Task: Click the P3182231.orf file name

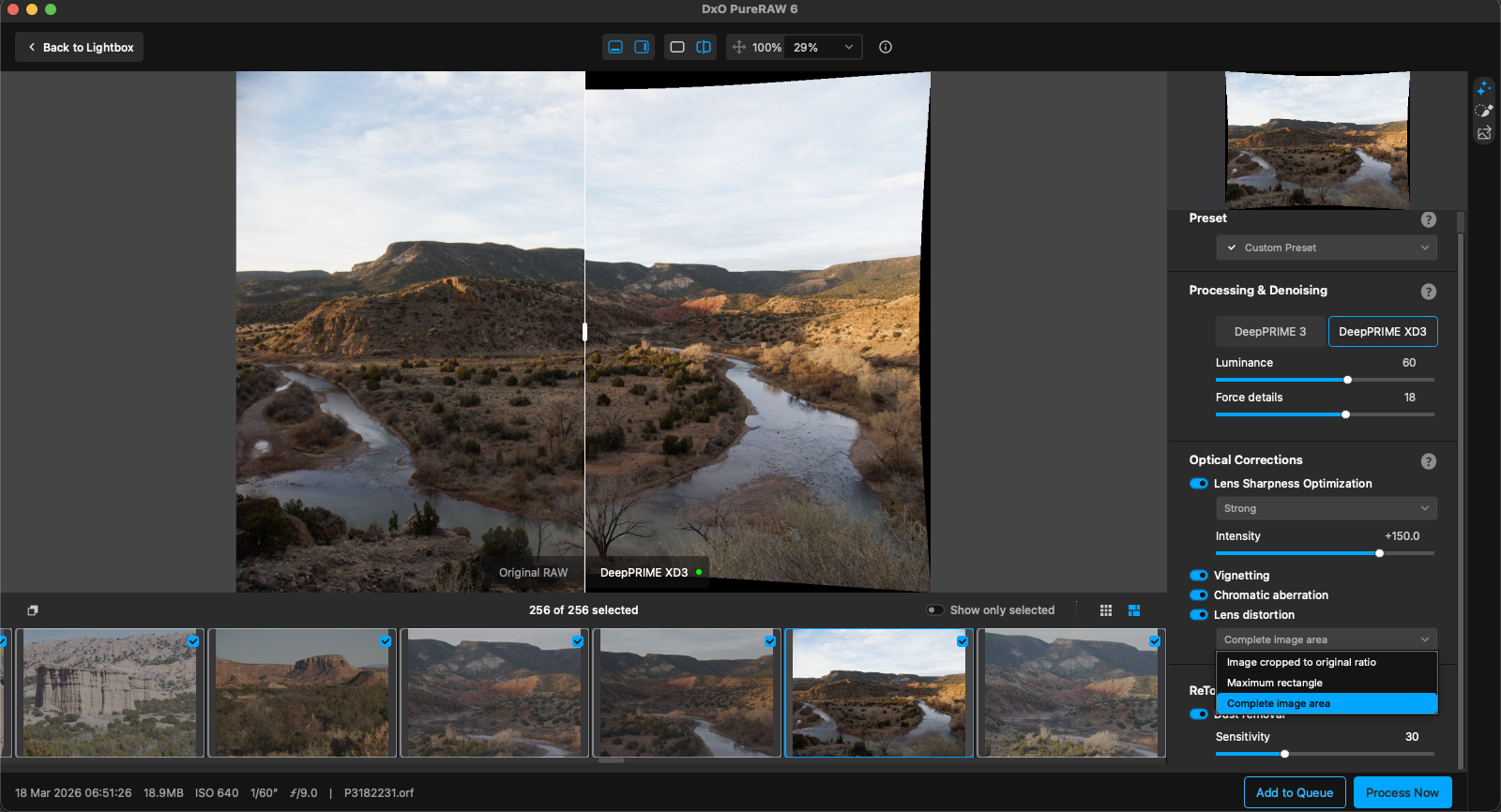Action: (379, 793)
